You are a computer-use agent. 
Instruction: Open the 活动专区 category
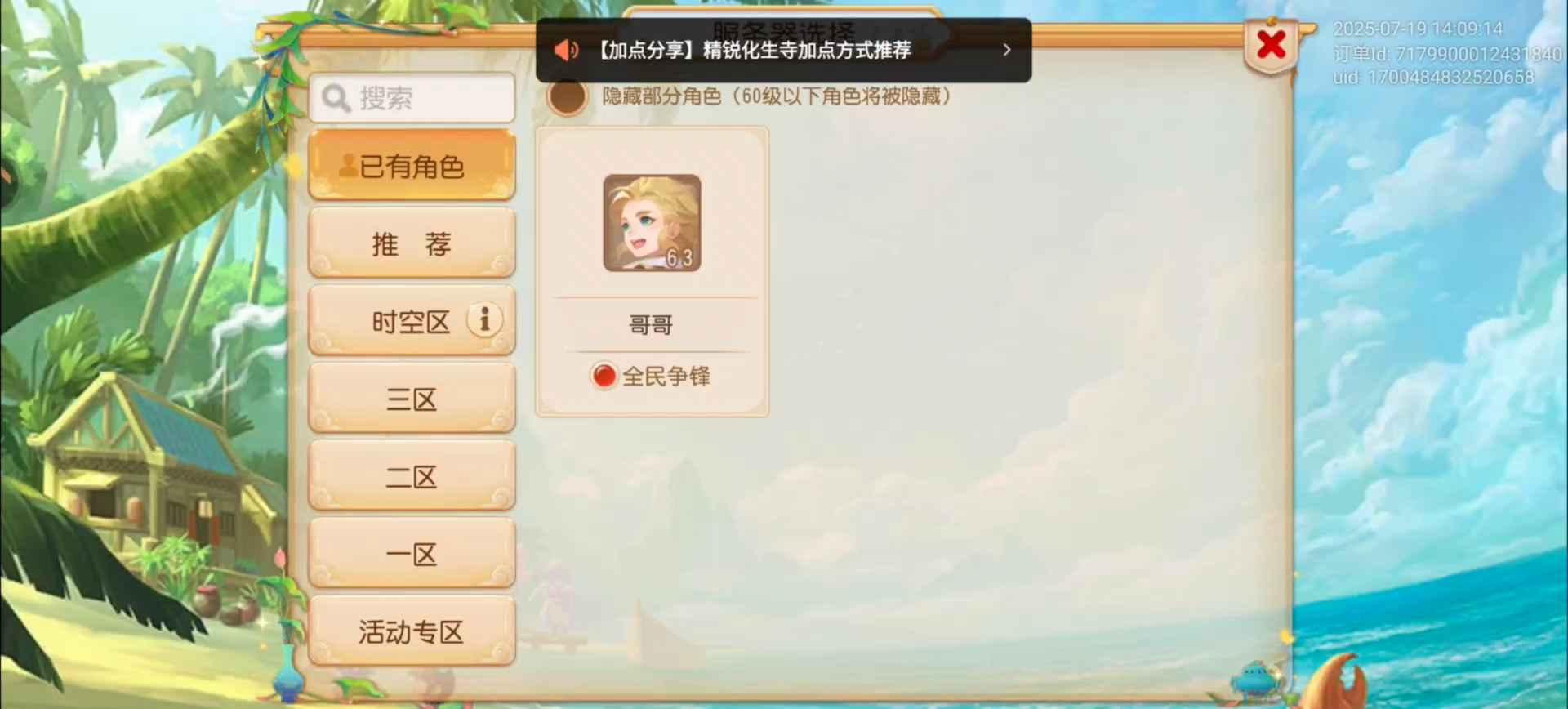tap(412, 631)
